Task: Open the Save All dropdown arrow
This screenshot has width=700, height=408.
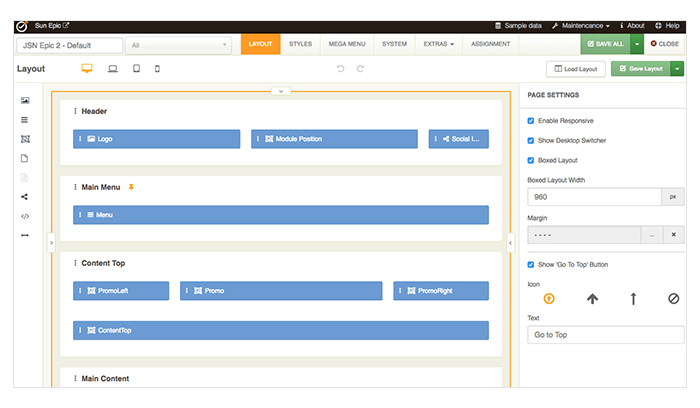Action: point(636,44)
